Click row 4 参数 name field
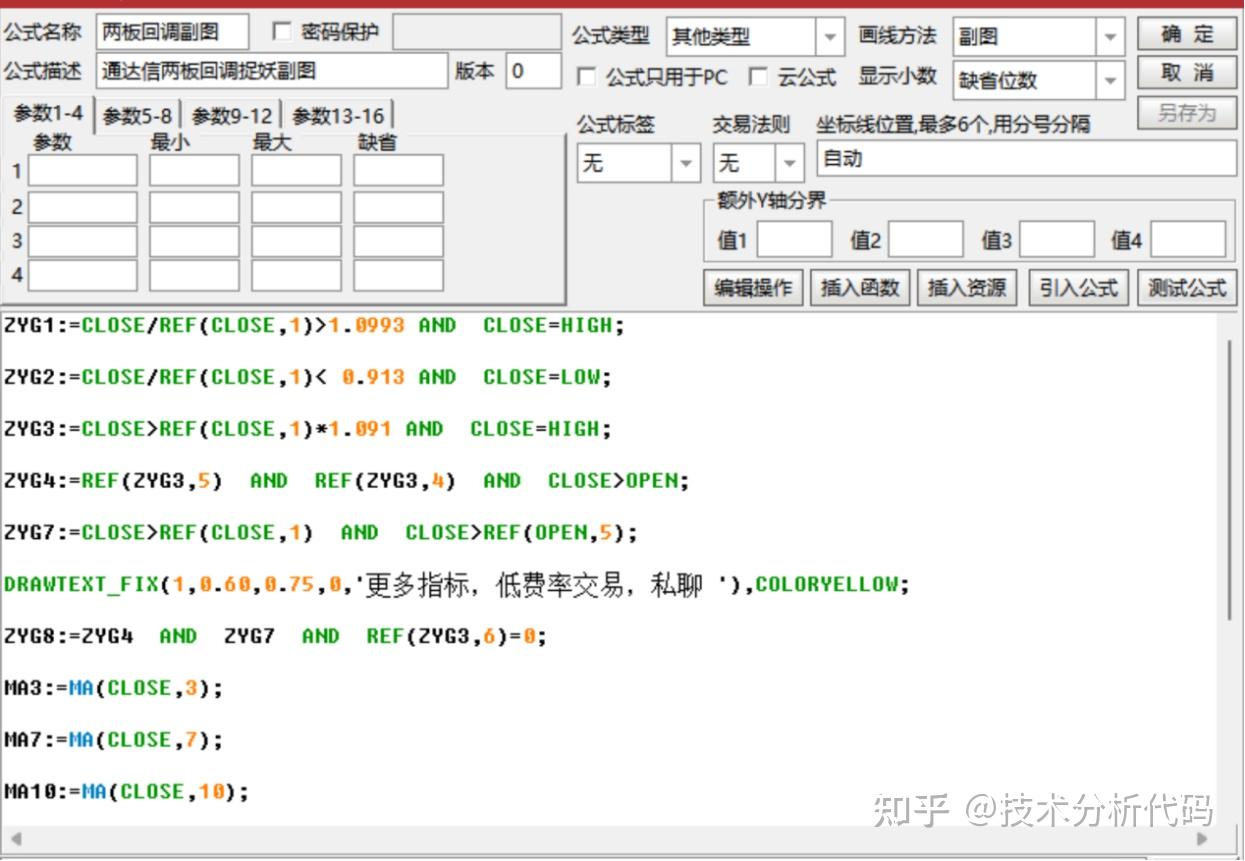1245x861 pixels. 82,275
